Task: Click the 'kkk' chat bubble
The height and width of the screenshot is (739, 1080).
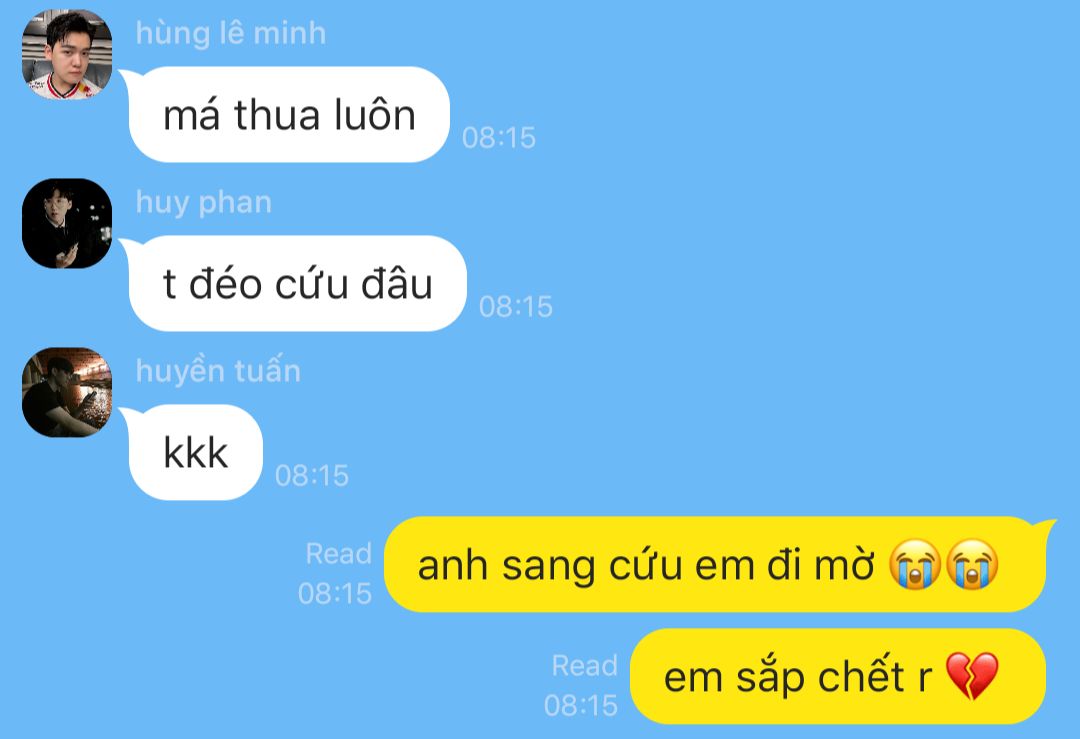Action: [x=196, y=452]
